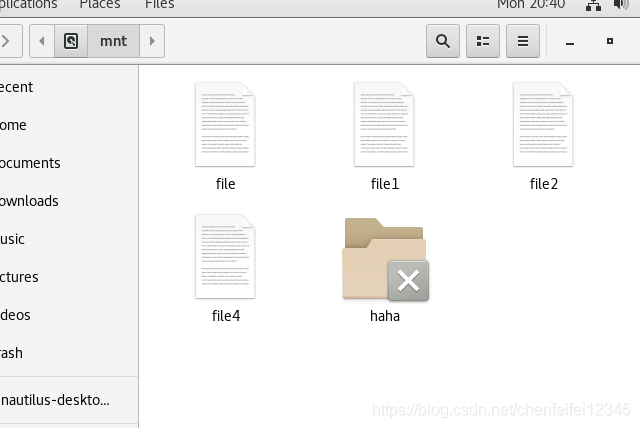640x428 pixels.
Task: Click the volume speaker icon
Action: click(x=620, y=5)
